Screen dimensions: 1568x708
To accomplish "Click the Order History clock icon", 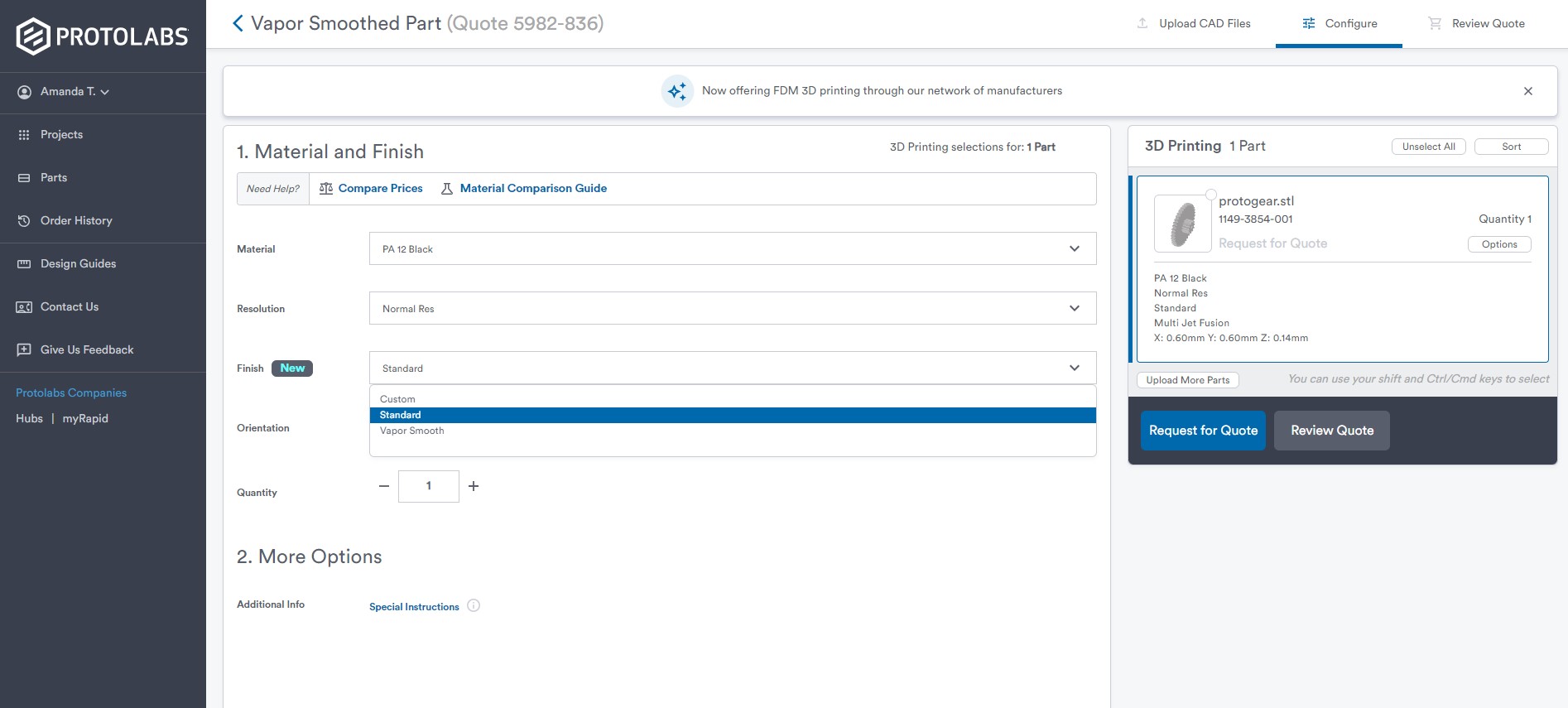I will coord(24,221).
